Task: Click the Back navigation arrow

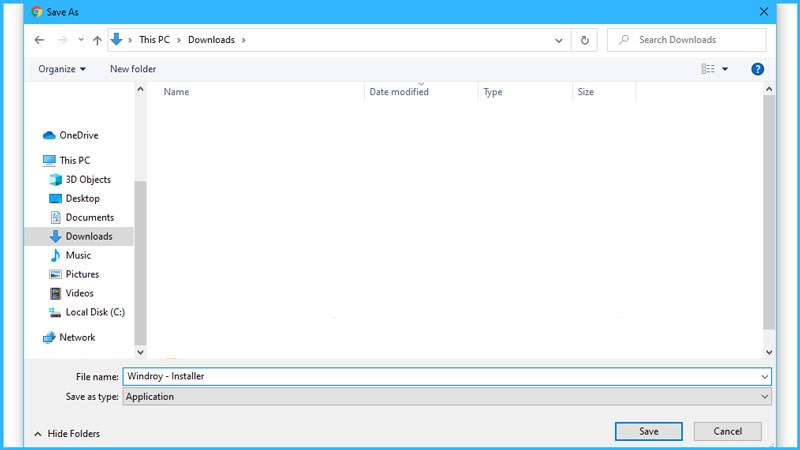Action: click(39, 40)
